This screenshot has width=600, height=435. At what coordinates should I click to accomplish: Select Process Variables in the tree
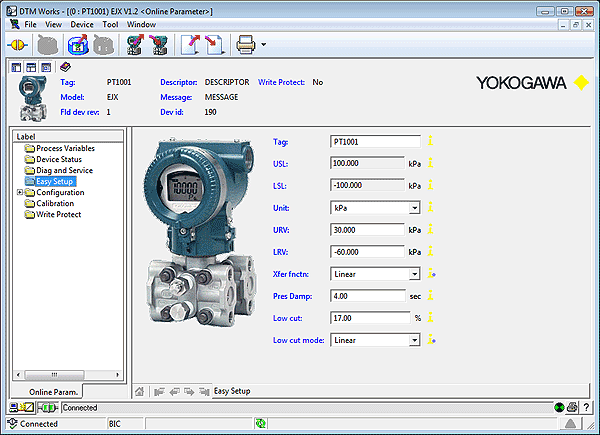(66, 149)
